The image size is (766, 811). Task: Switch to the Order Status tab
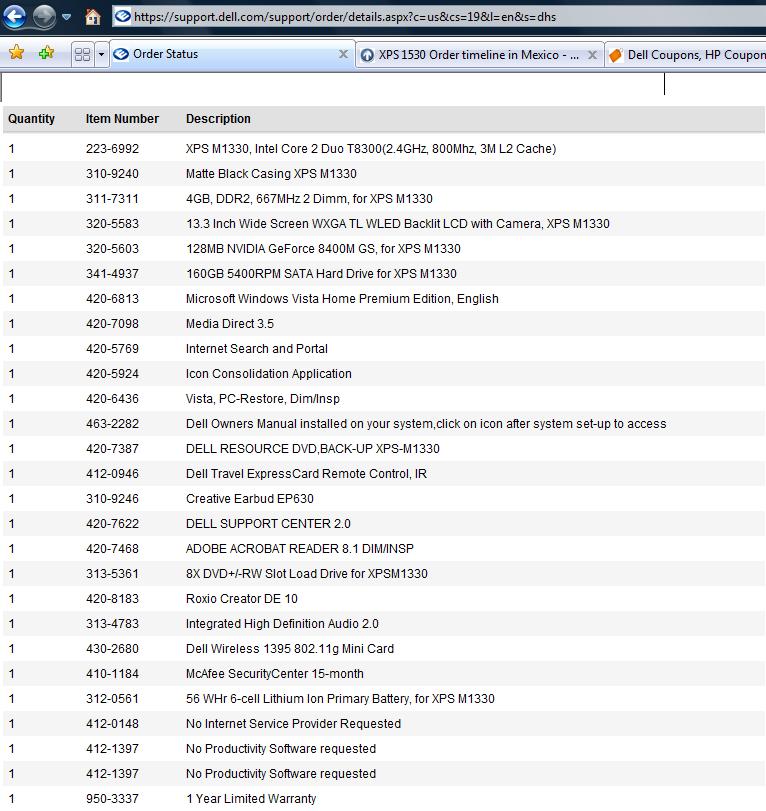click(x=232, y=54)
